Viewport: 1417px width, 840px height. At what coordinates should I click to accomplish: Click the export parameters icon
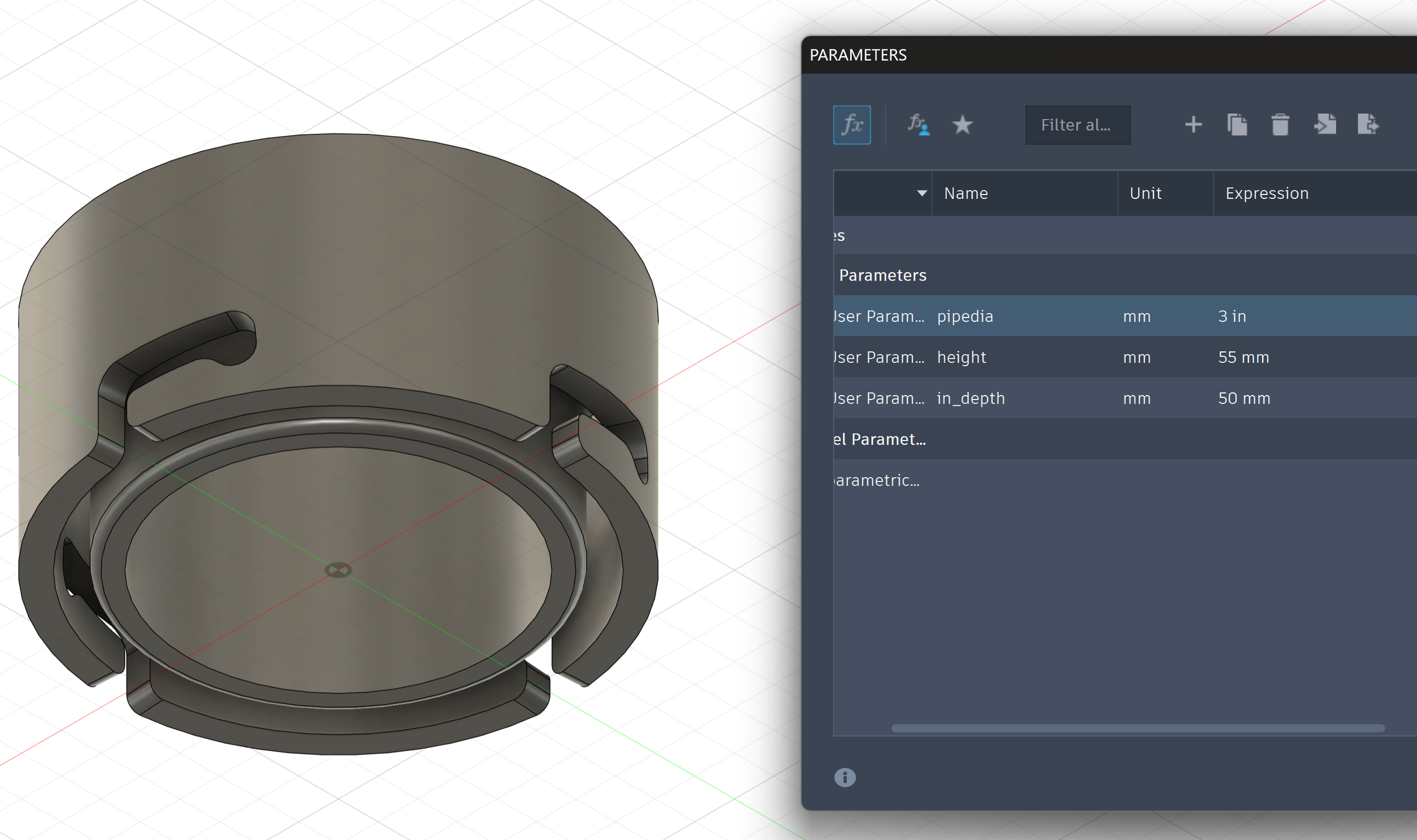click(1368, 125)
